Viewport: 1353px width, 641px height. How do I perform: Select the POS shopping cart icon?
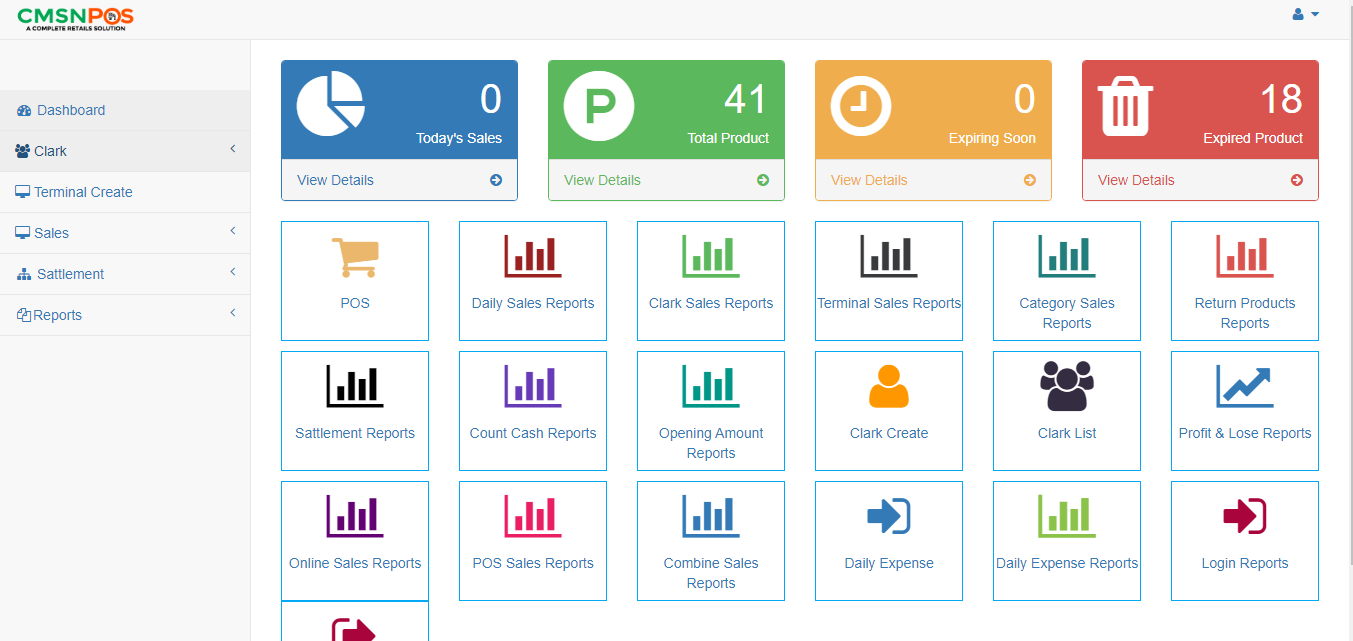point(354,258)
